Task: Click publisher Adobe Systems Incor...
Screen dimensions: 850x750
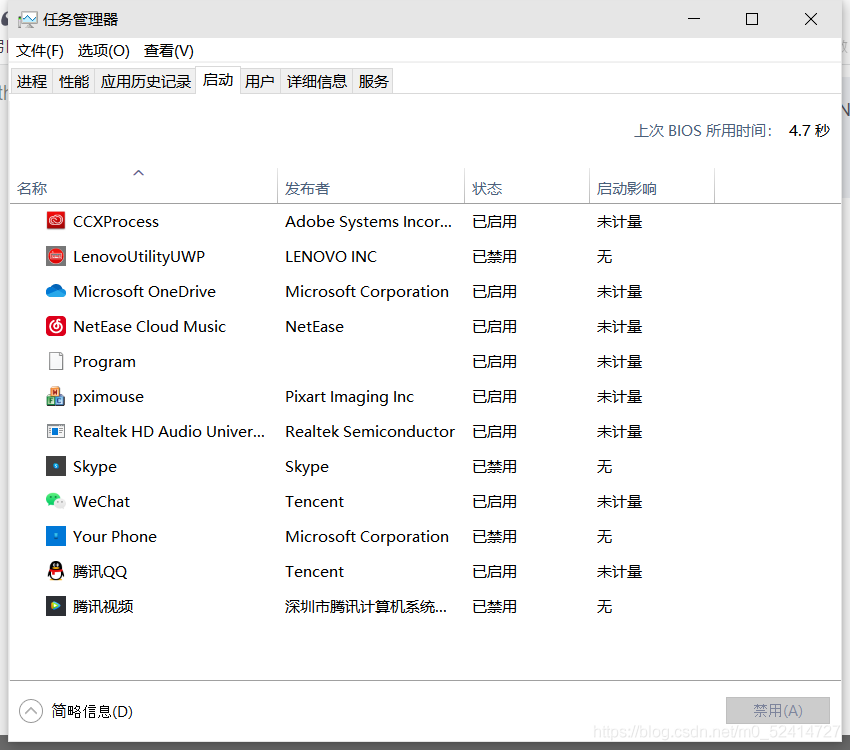Action: point(368,221)
